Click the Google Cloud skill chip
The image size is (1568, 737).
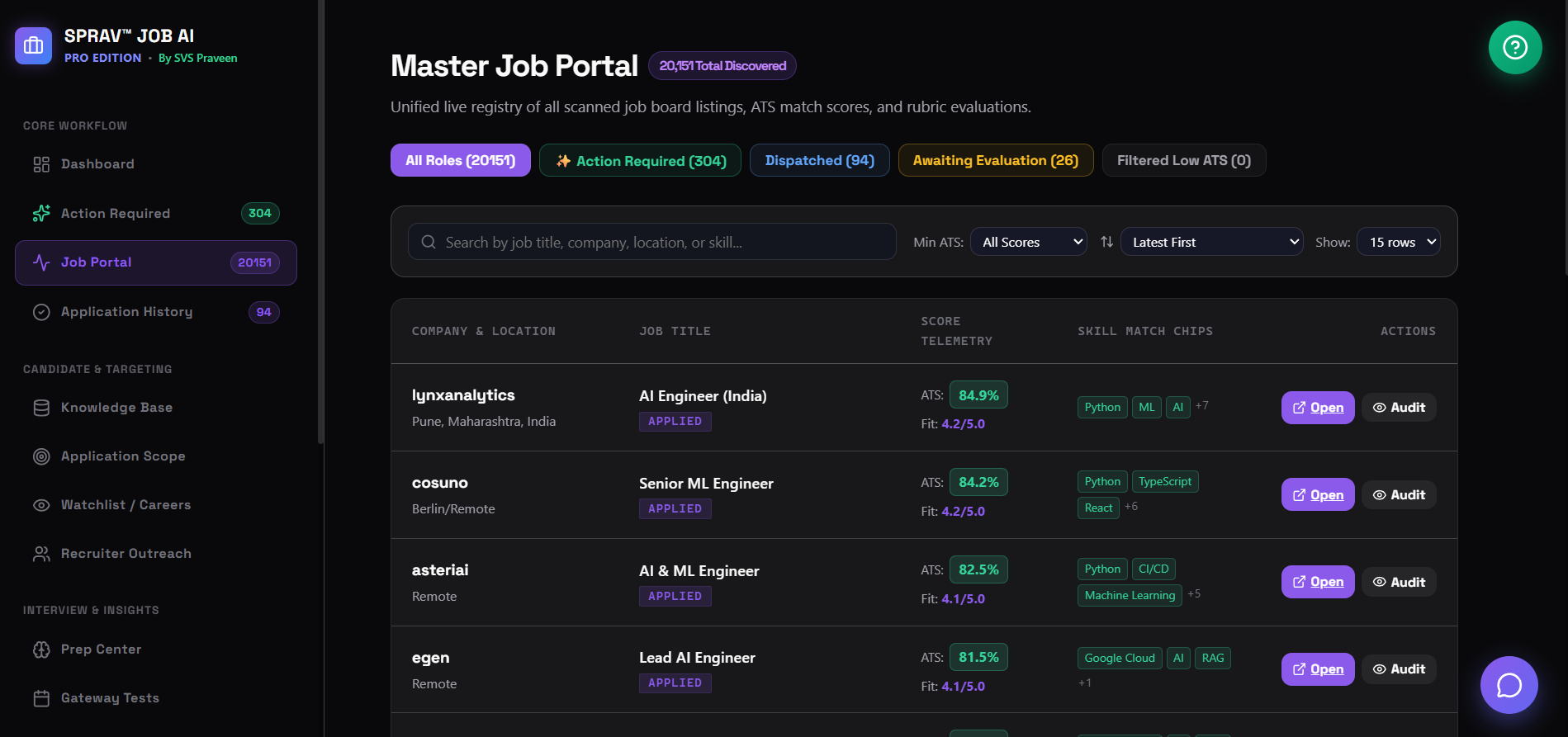click(1120, 658)
